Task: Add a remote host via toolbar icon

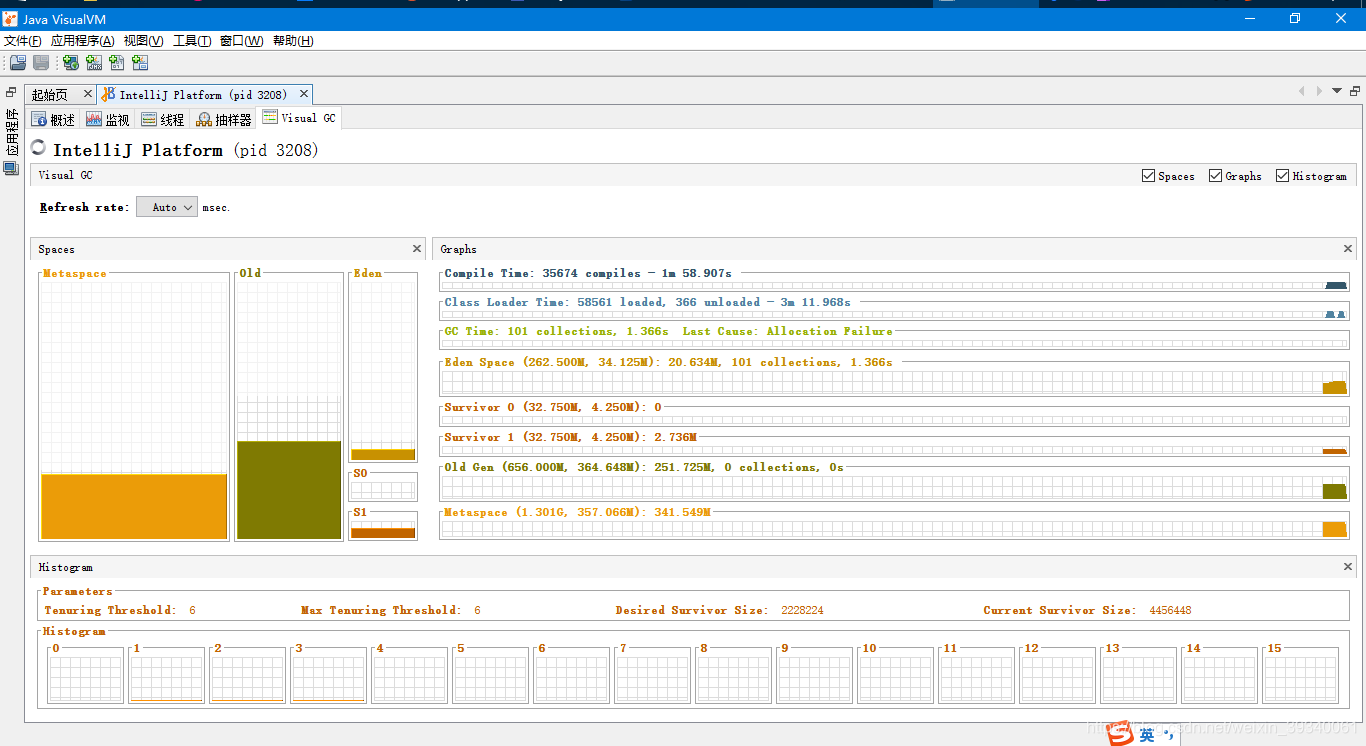Action: tap(71, 63)
